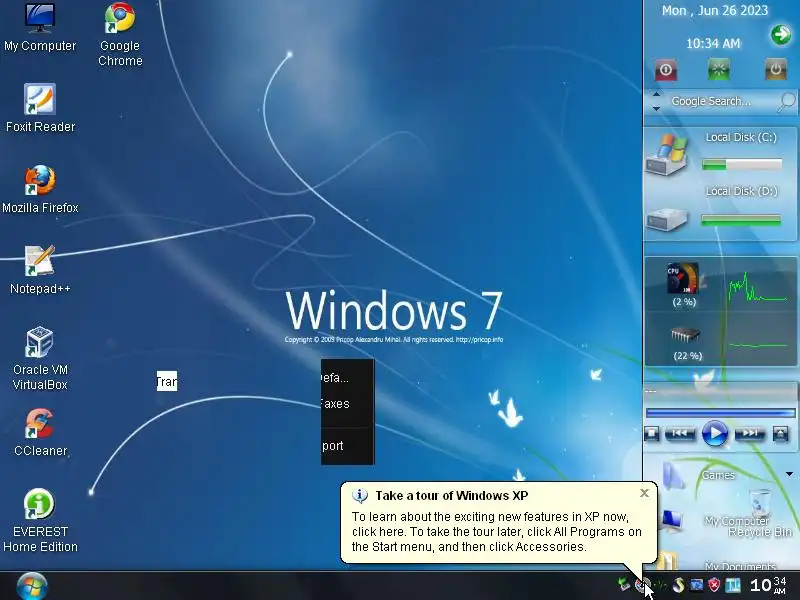
Task: Click the green standby icon in sidebar
Action: (x=719, y=69)
